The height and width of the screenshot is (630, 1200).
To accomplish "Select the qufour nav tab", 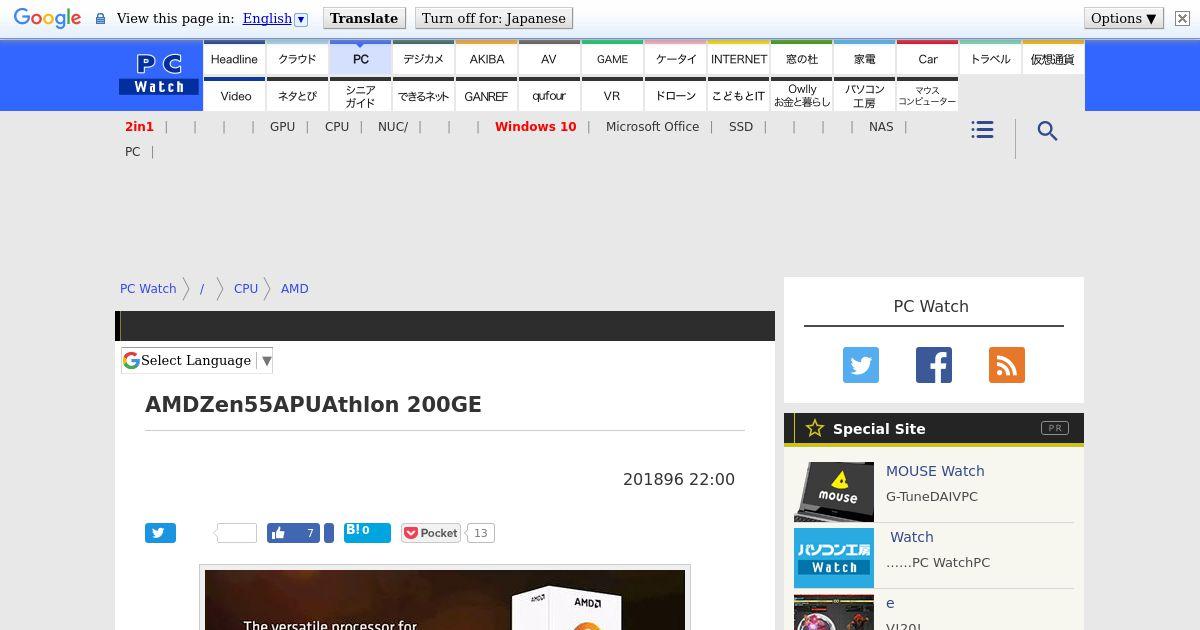I will coord(549,96).
